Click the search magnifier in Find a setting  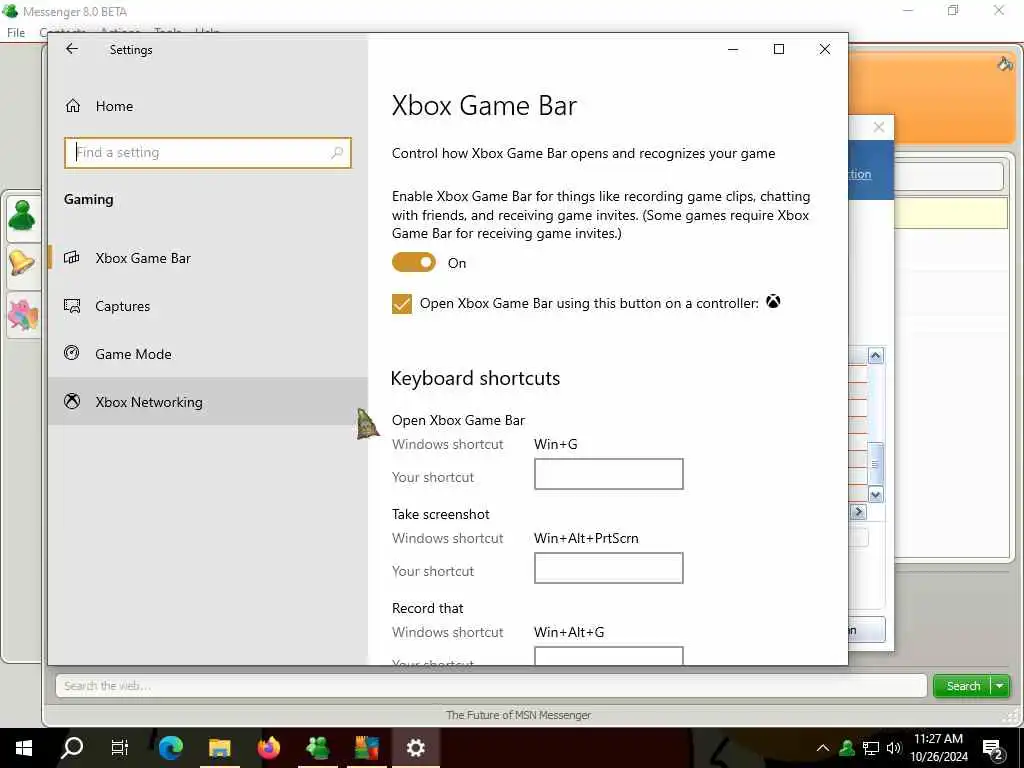(337, 152)
